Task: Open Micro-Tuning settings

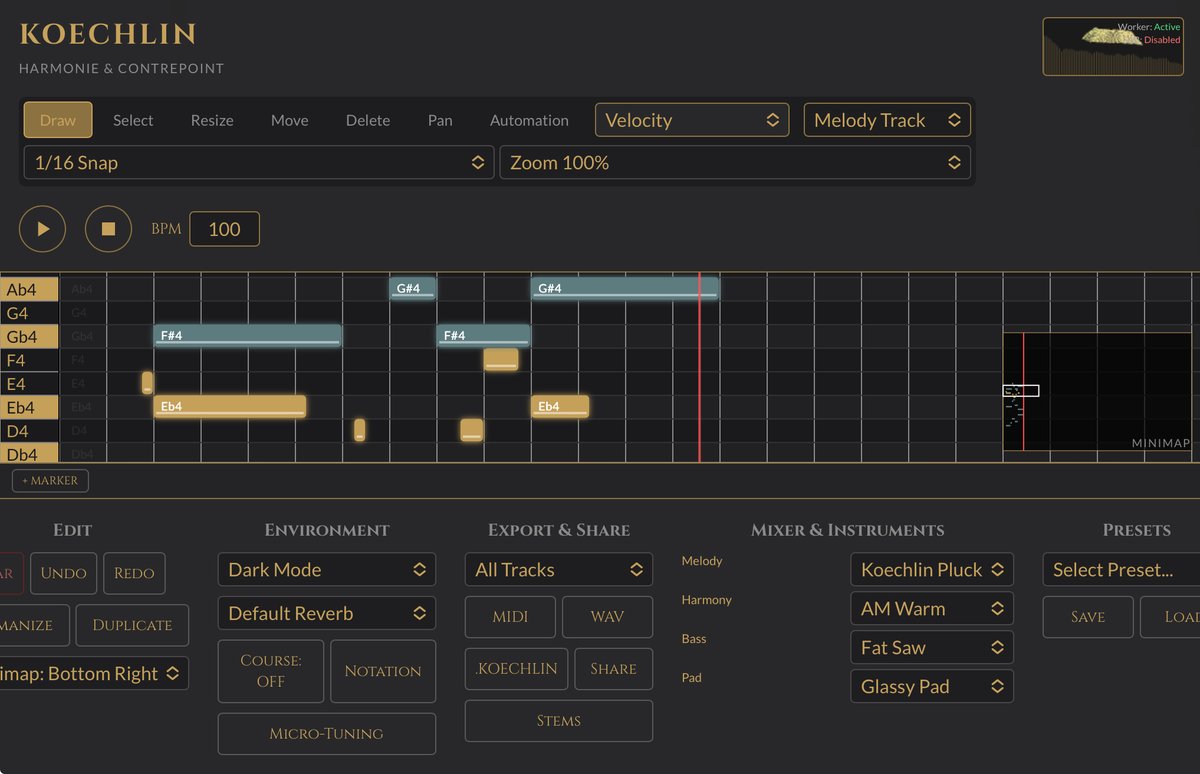Action: point(327,734)
